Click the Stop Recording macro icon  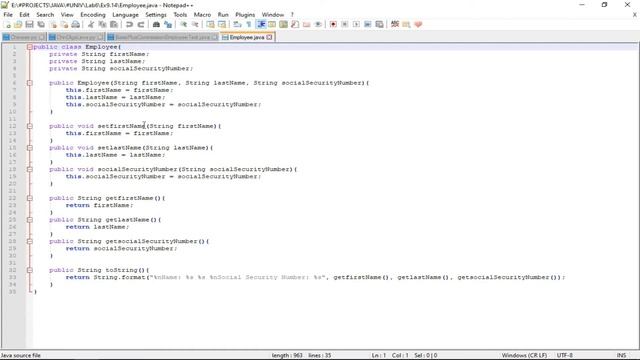coord(344,24)
